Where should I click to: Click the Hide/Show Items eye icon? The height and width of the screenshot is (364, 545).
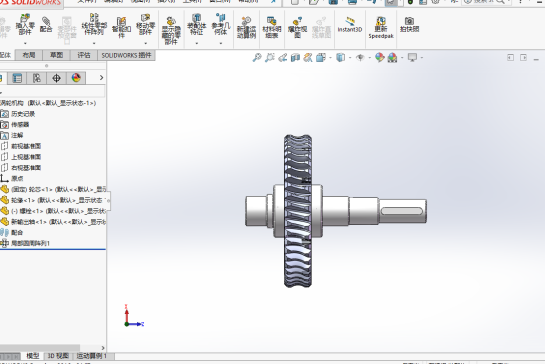coord(360,57)
